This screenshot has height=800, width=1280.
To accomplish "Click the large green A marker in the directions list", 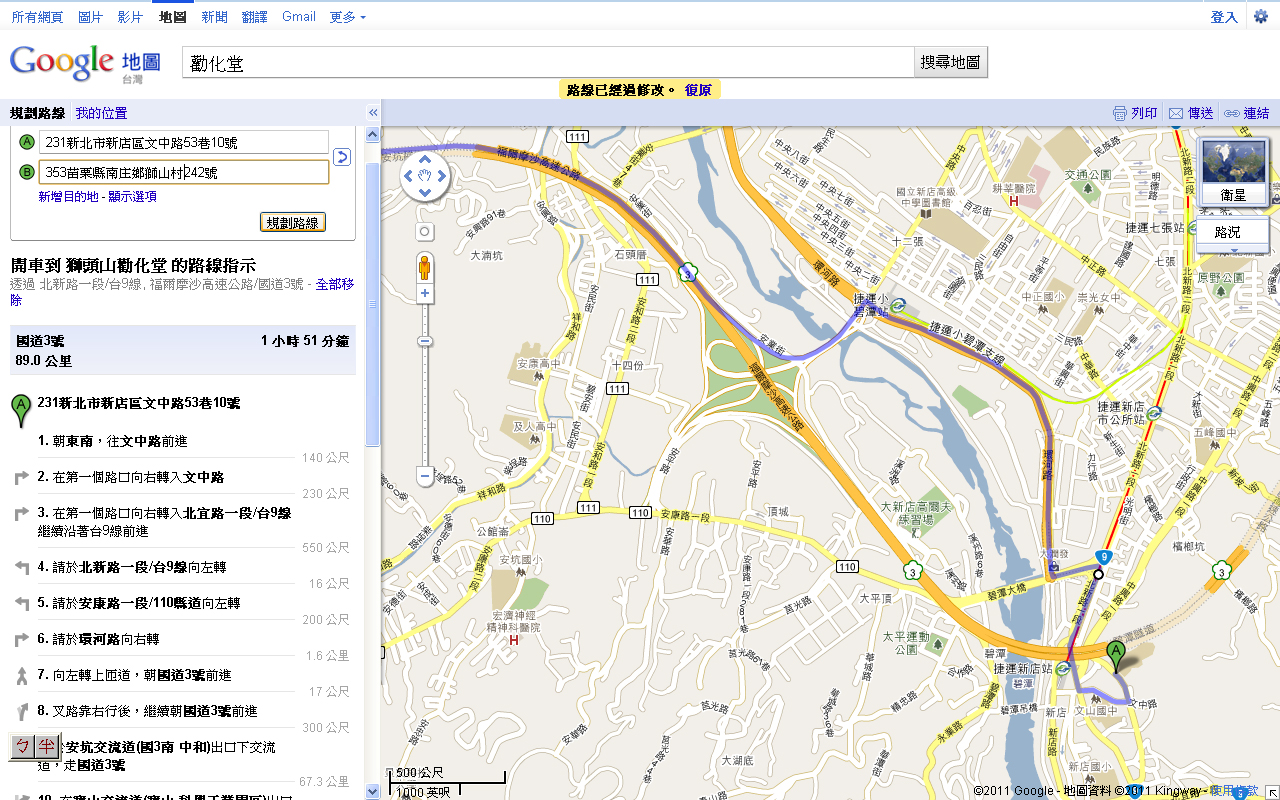I will point(20,410).
